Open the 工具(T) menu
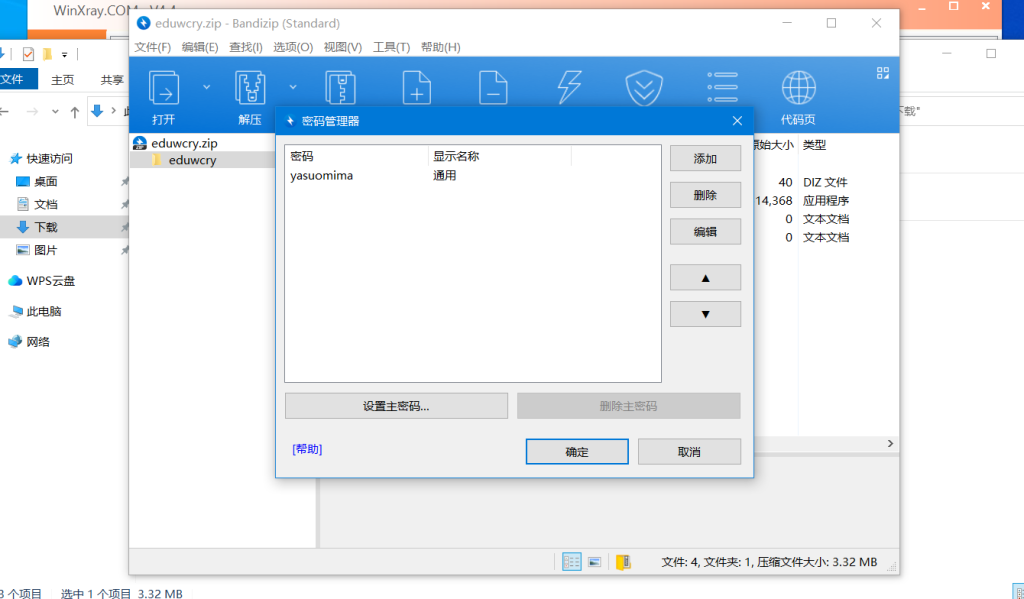The height and width of the screenshot is (599, 1024). coord(391,47)
